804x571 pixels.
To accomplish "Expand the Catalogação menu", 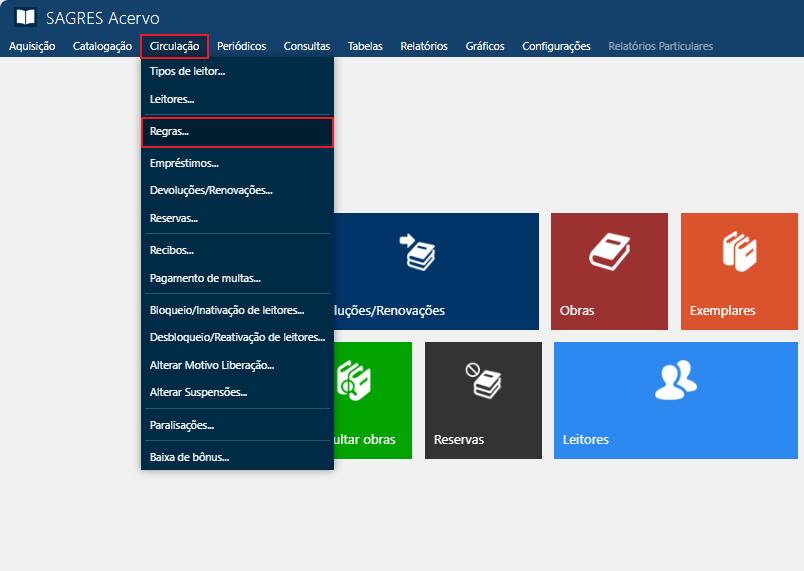I will [102, 46].
